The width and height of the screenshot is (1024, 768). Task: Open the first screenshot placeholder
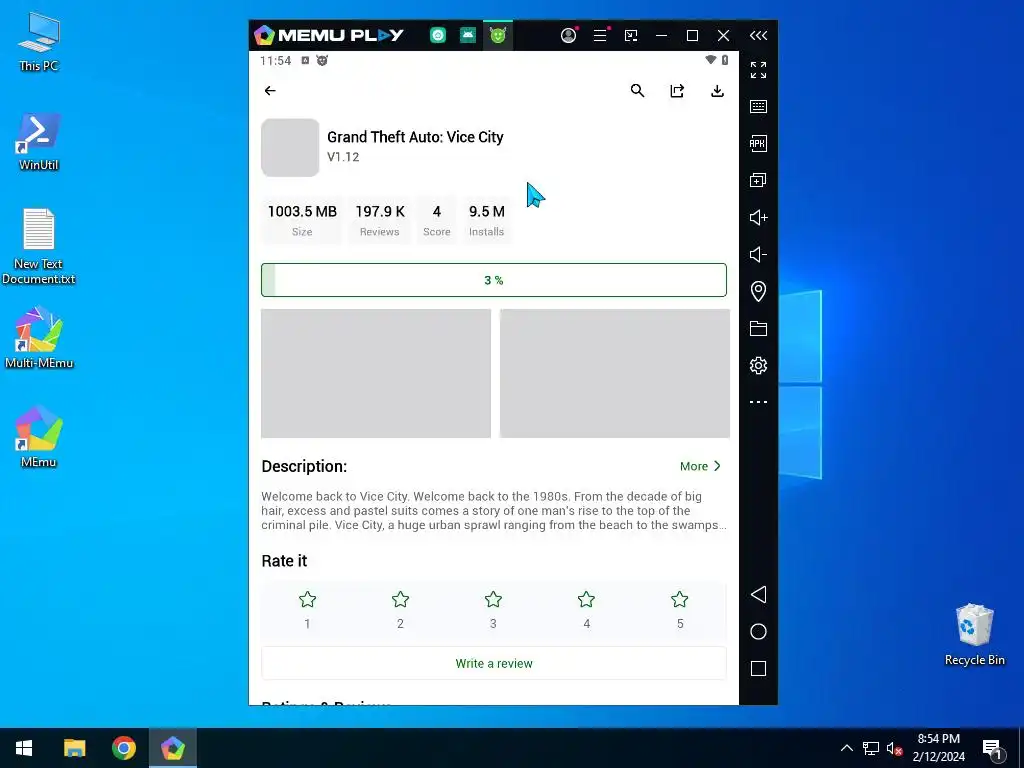(376, 374)
